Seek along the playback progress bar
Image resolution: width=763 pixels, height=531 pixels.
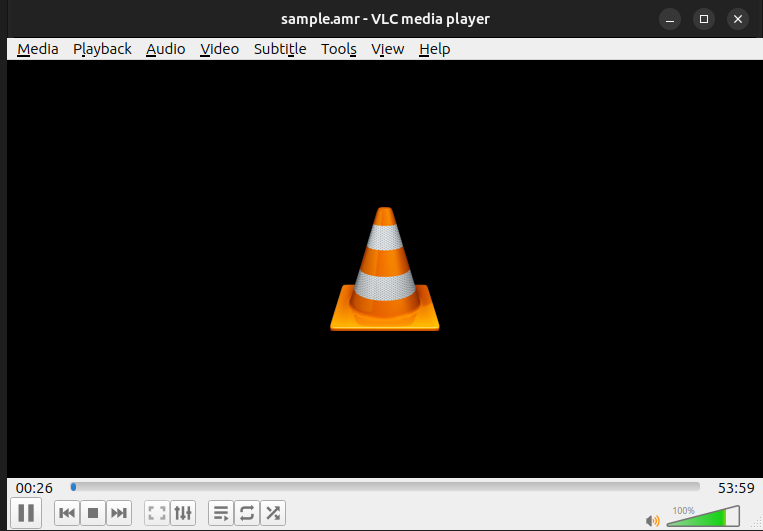pyautogui.click(x=385, y=487)
